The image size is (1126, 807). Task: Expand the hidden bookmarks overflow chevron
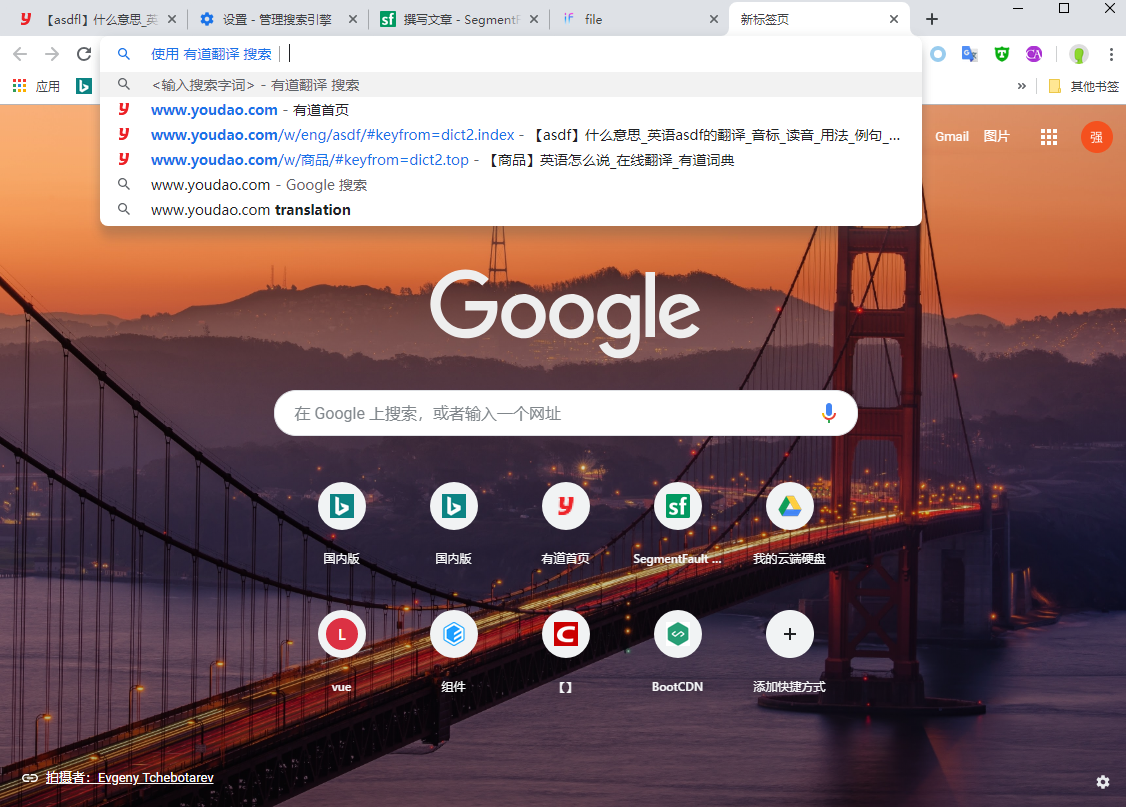1021,86
